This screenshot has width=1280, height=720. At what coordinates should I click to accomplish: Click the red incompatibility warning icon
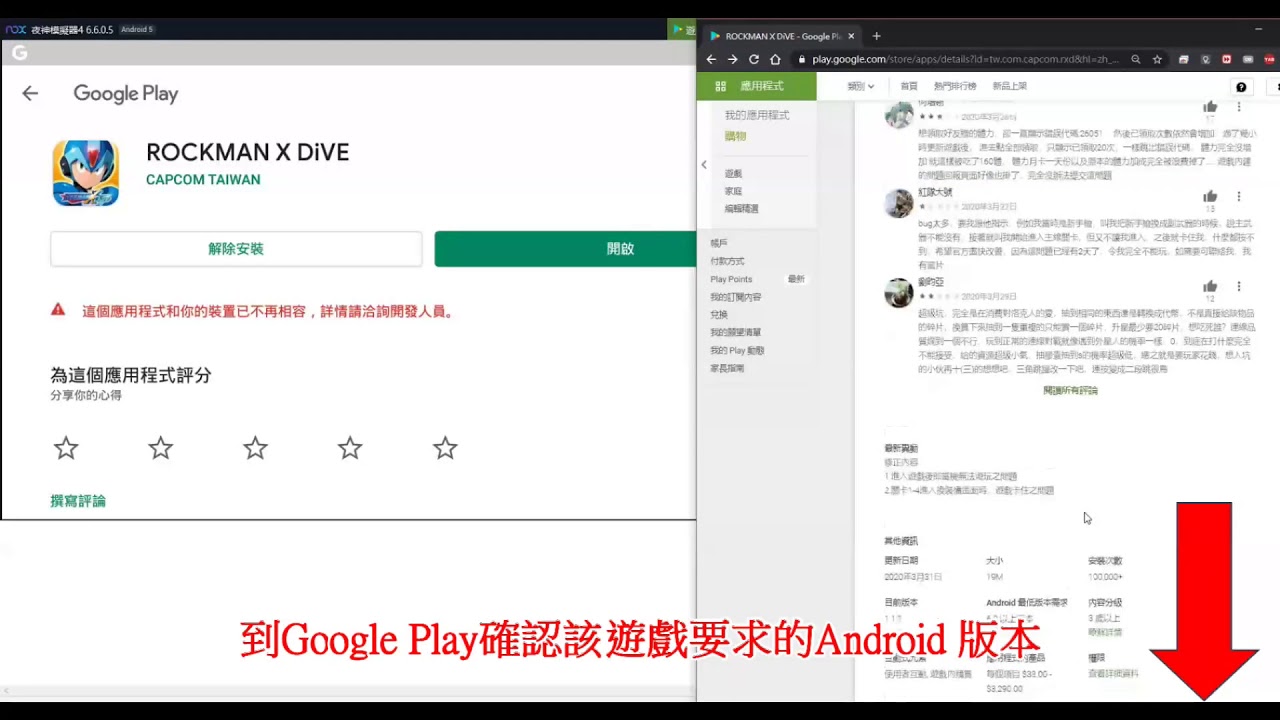(x=58, y=310)
